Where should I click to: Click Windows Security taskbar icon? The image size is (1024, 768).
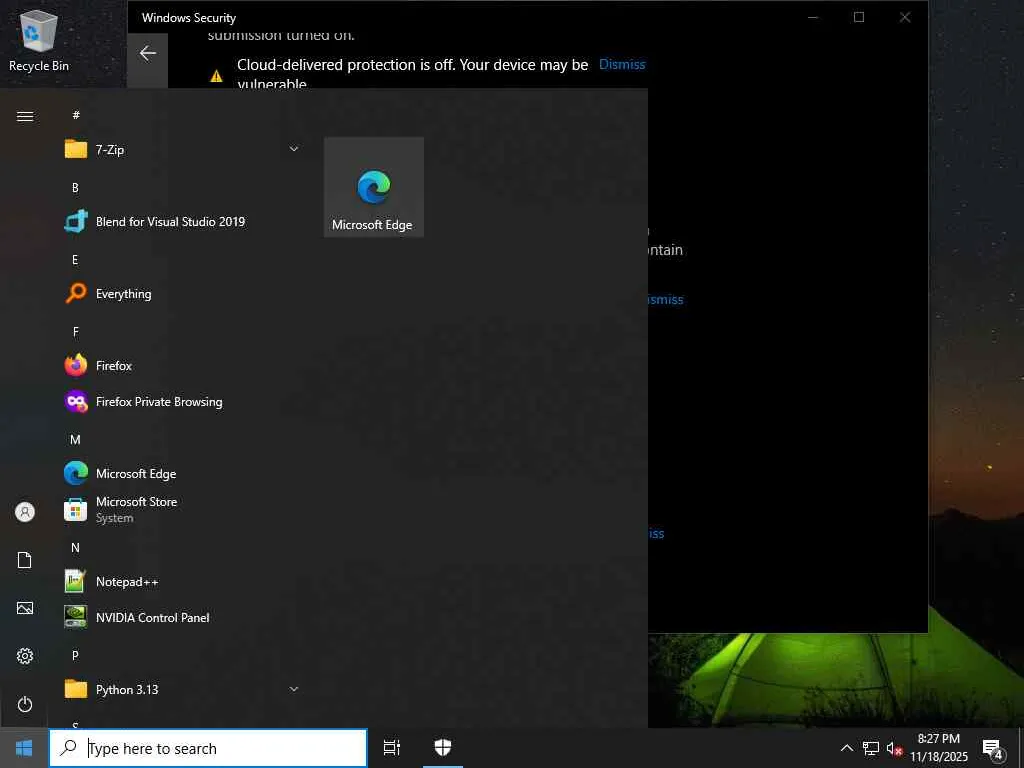(x=443, y=748)
